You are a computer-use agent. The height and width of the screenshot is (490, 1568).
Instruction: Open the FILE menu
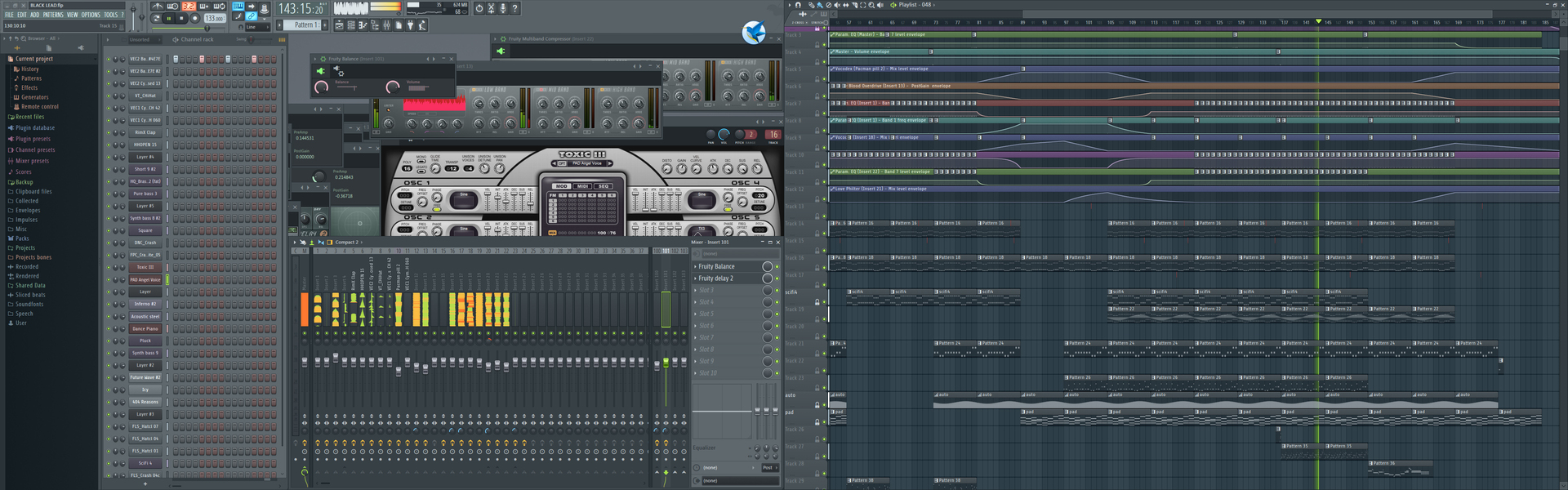click(x=9, y=15)
